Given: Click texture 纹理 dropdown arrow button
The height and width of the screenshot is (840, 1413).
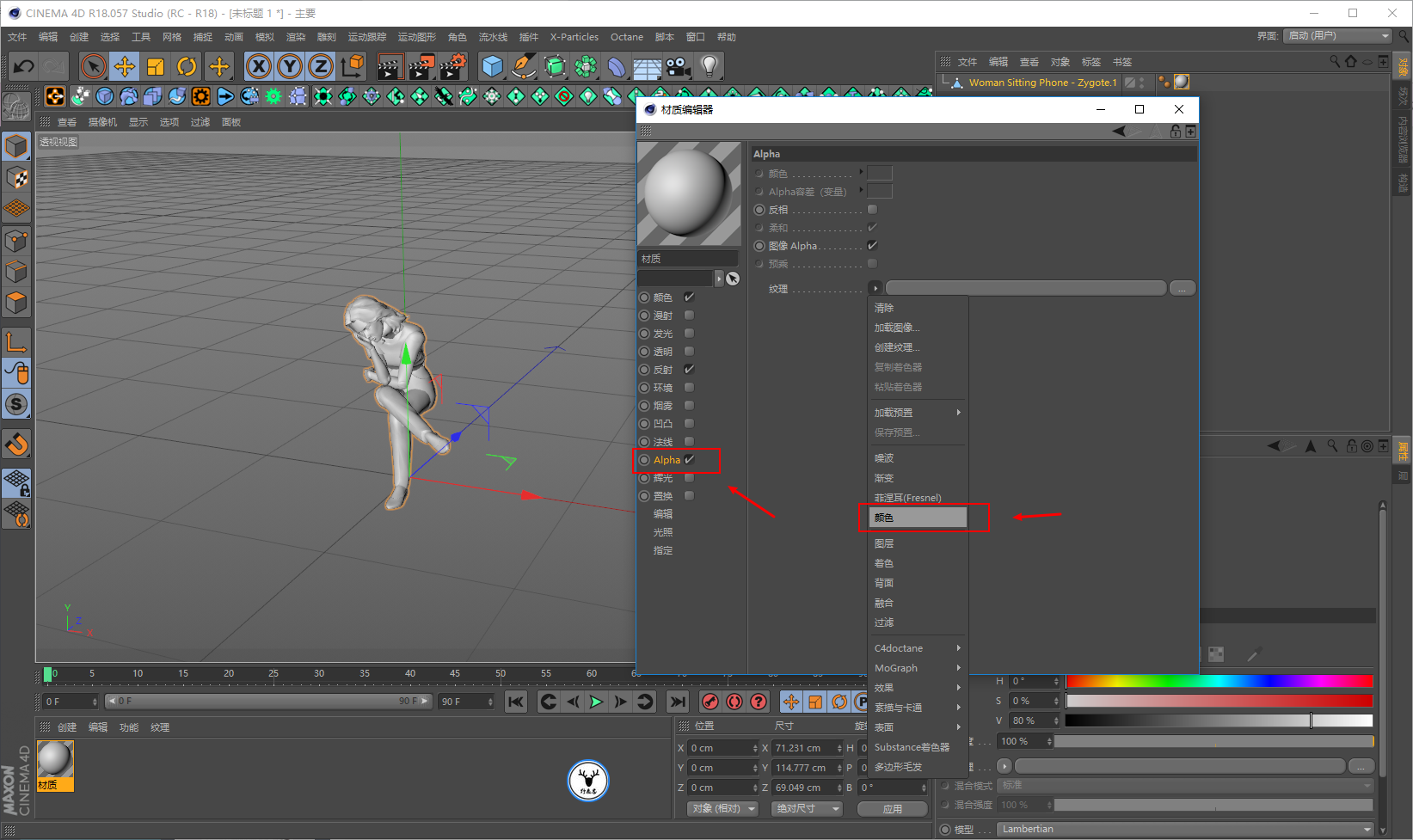Looking at the screenshot, I should (875, 288).
